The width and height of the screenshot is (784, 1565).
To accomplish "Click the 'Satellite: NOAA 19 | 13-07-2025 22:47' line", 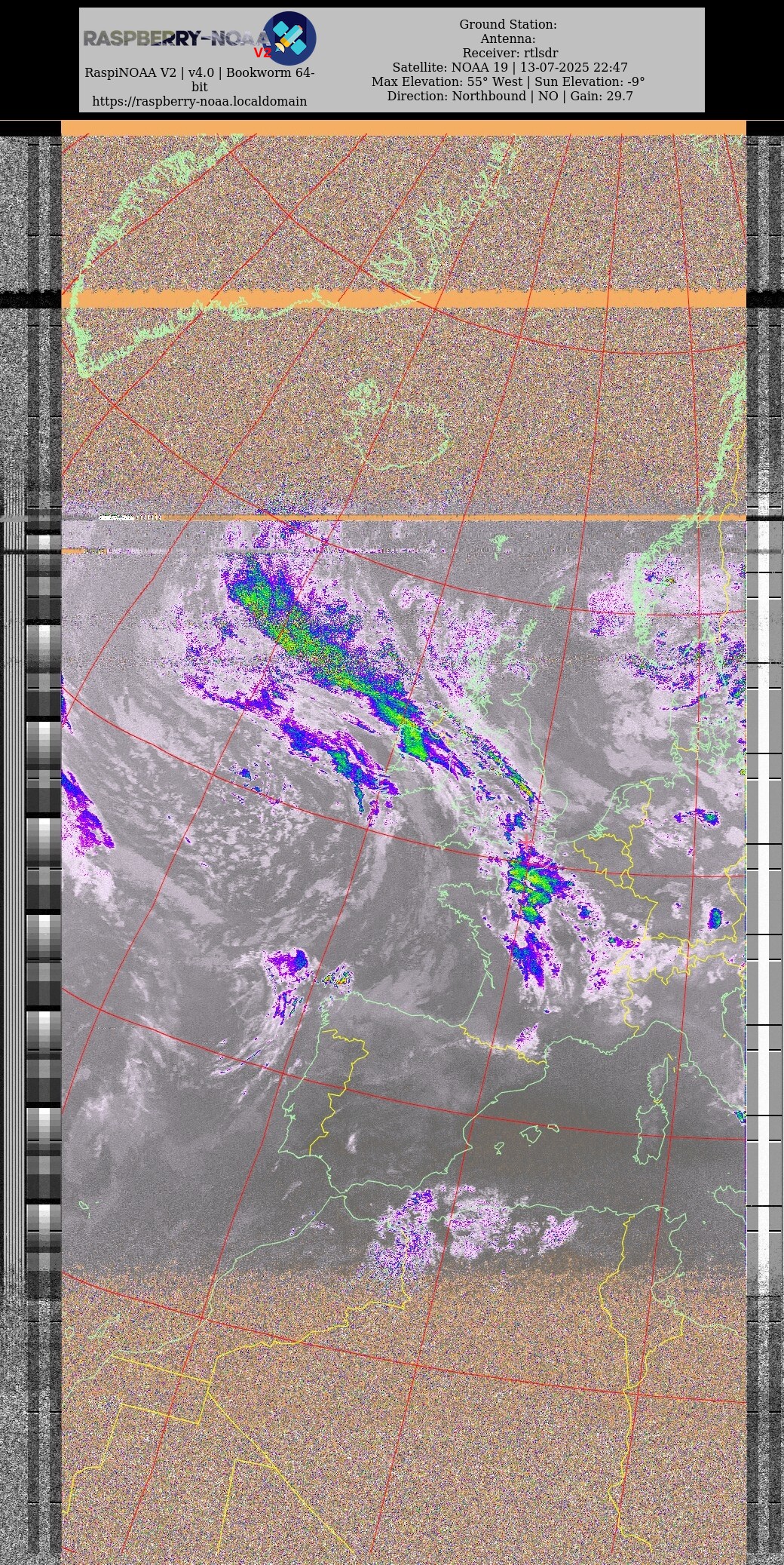I will point(510,67).
